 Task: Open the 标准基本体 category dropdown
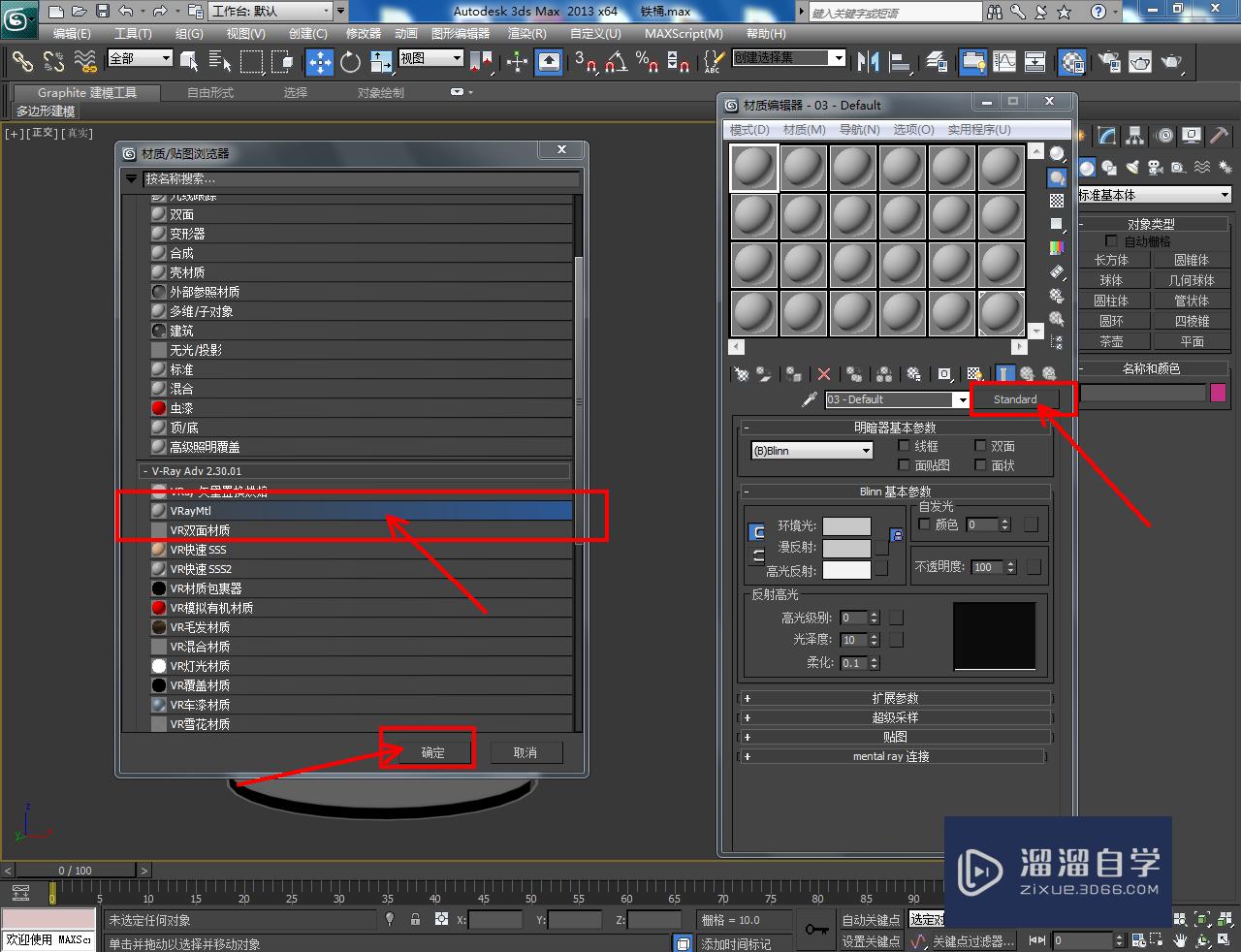(1154, 195)
